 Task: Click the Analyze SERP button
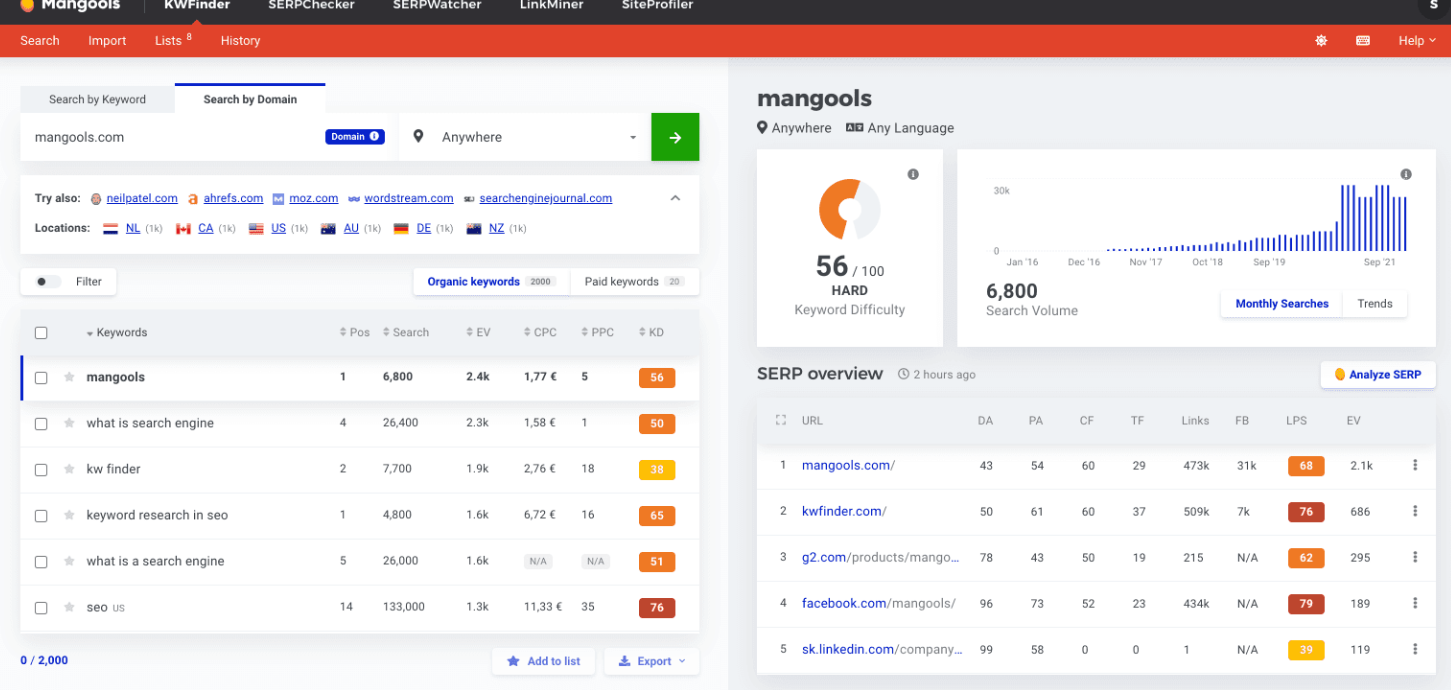pos(1378,375)
